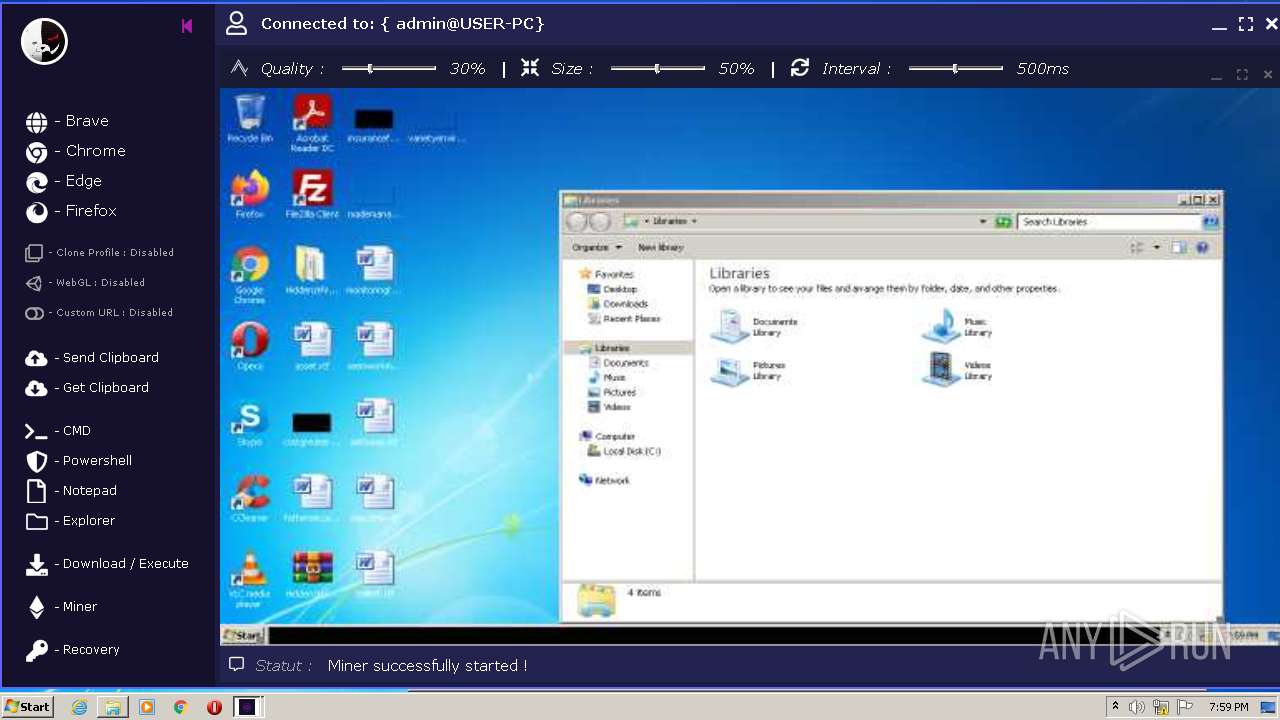Open remote Explorer
This screenshot has height=720, width=1280.
[x=70, y=521]
